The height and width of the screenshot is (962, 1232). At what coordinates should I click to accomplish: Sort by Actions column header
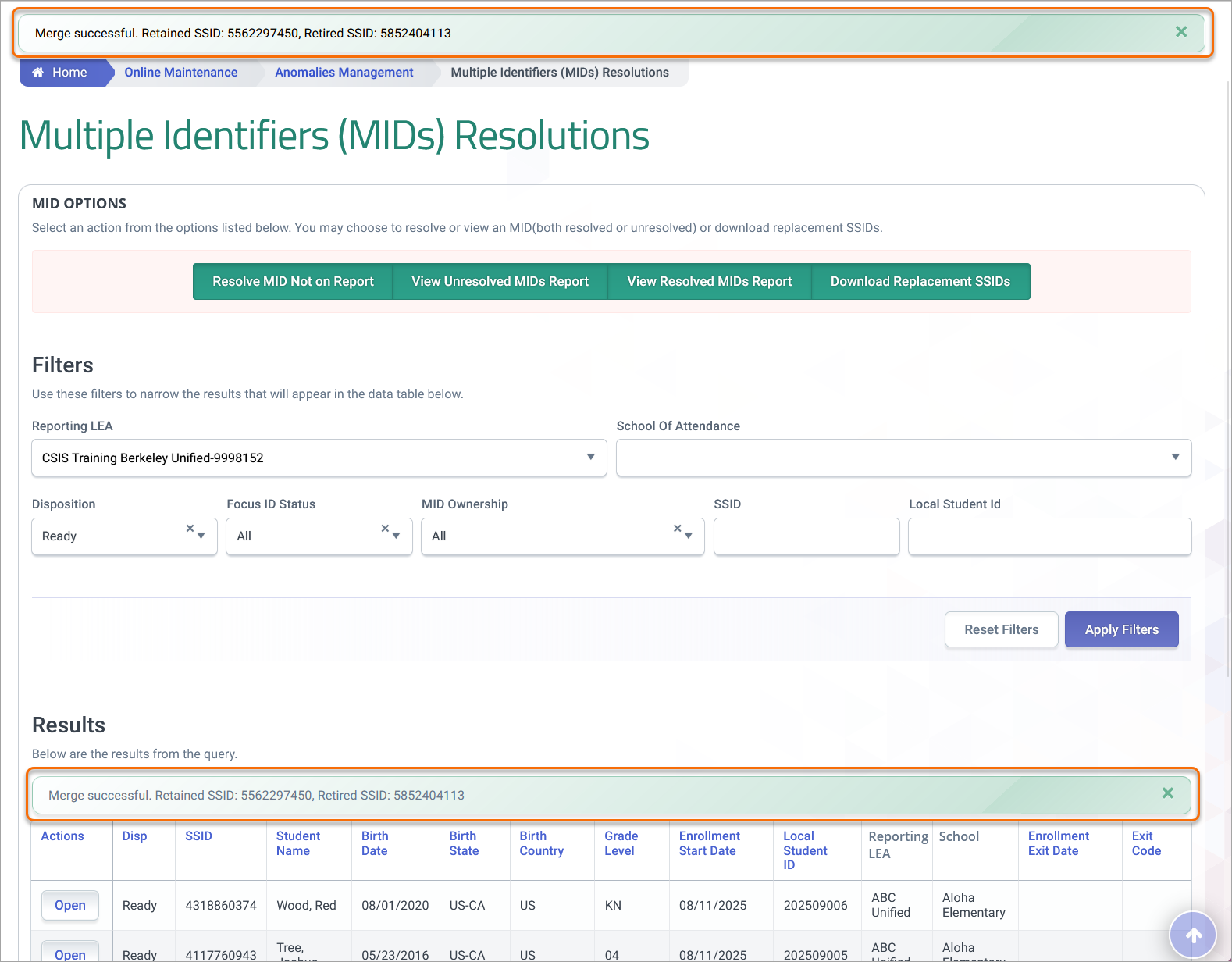[62, 836]
